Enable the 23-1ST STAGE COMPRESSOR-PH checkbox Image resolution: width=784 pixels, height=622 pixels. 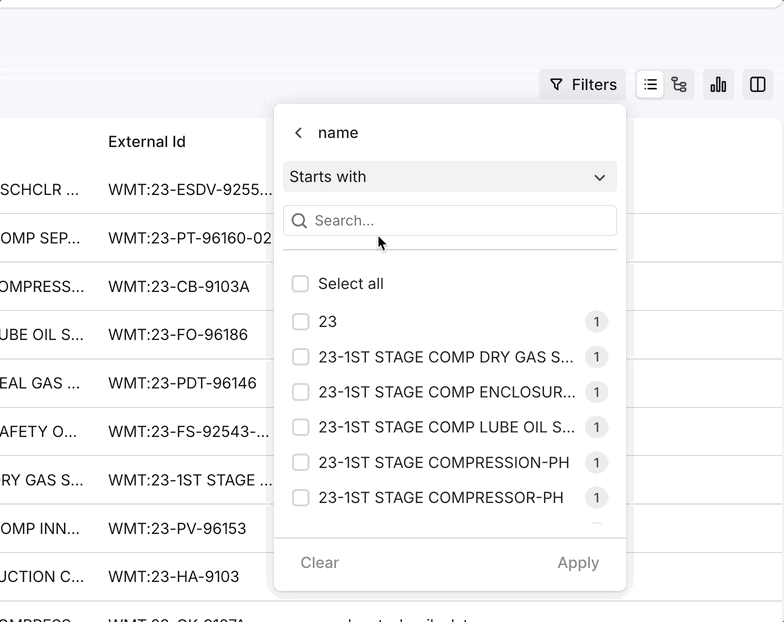(x=300, y=498)
